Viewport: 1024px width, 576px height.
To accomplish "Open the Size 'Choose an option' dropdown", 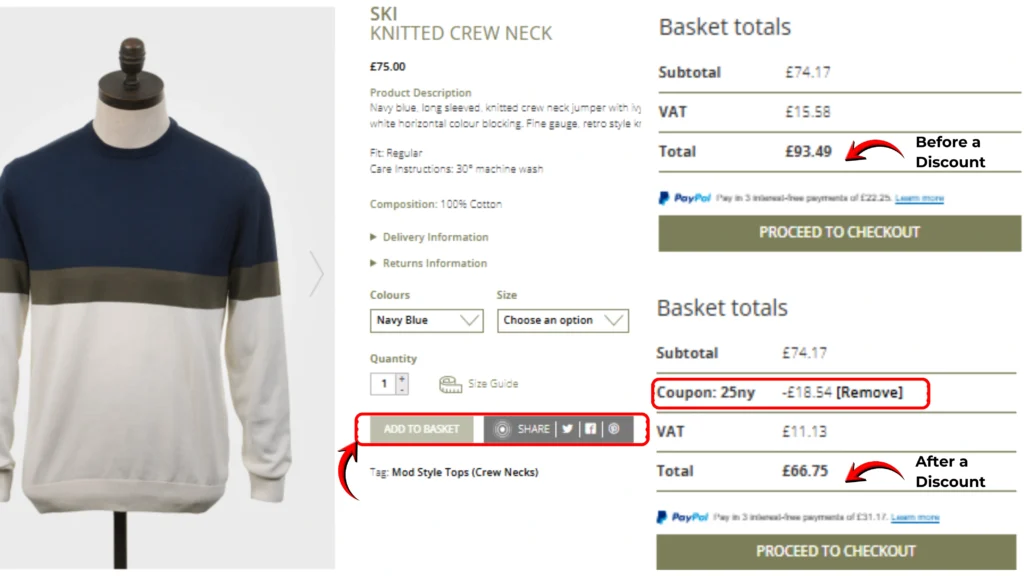I will (562, 321).
